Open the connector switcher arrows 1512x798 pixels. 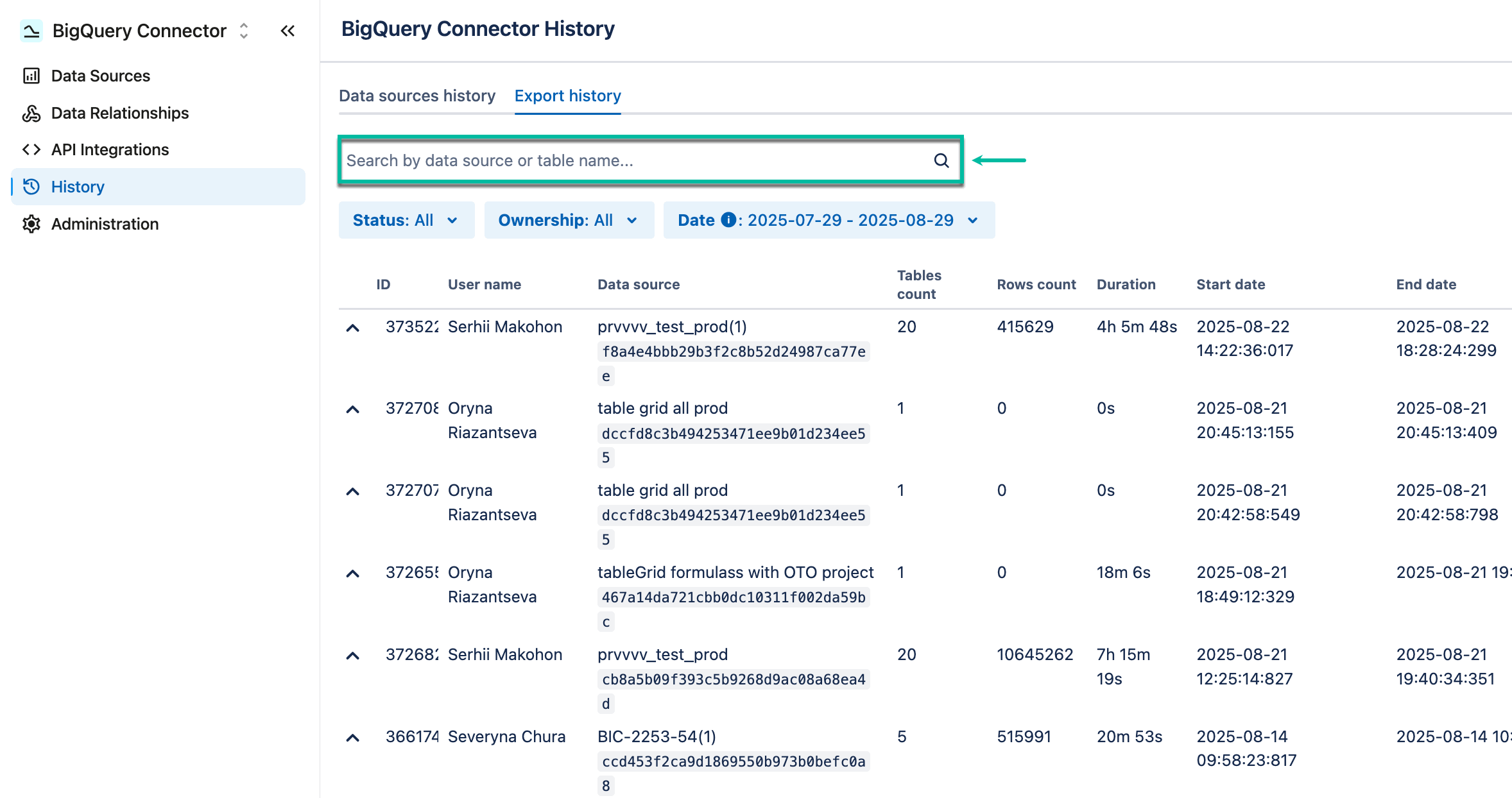point(243,30)
